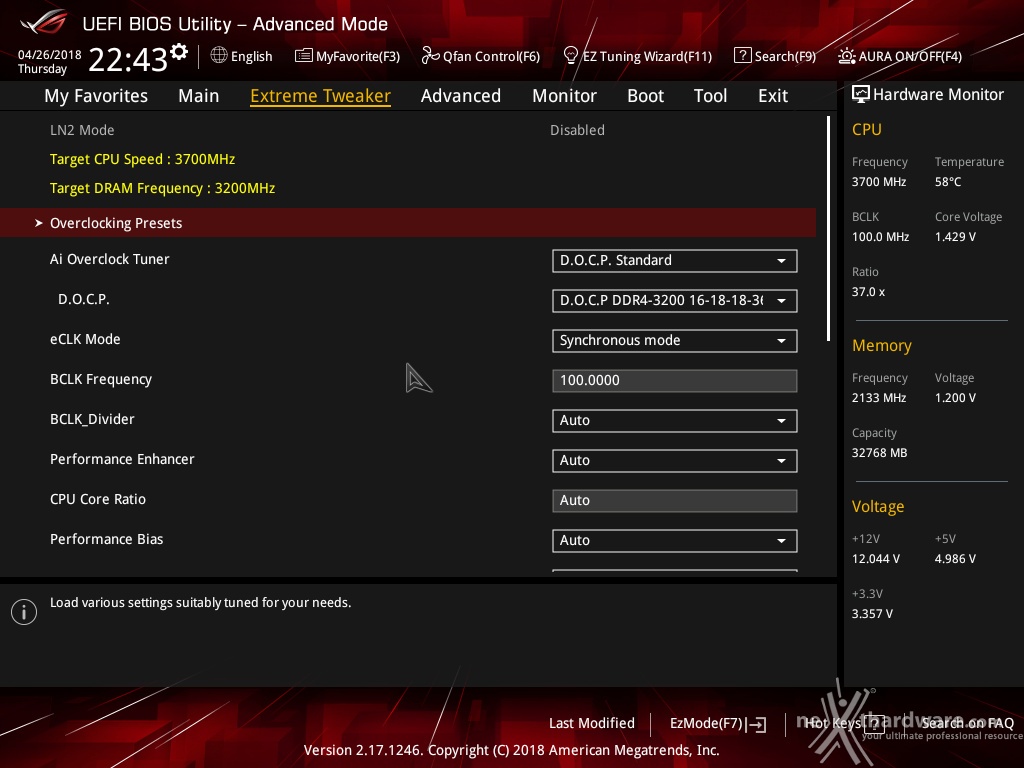
Task: Click the globe language icon
Action: (219, 56)
